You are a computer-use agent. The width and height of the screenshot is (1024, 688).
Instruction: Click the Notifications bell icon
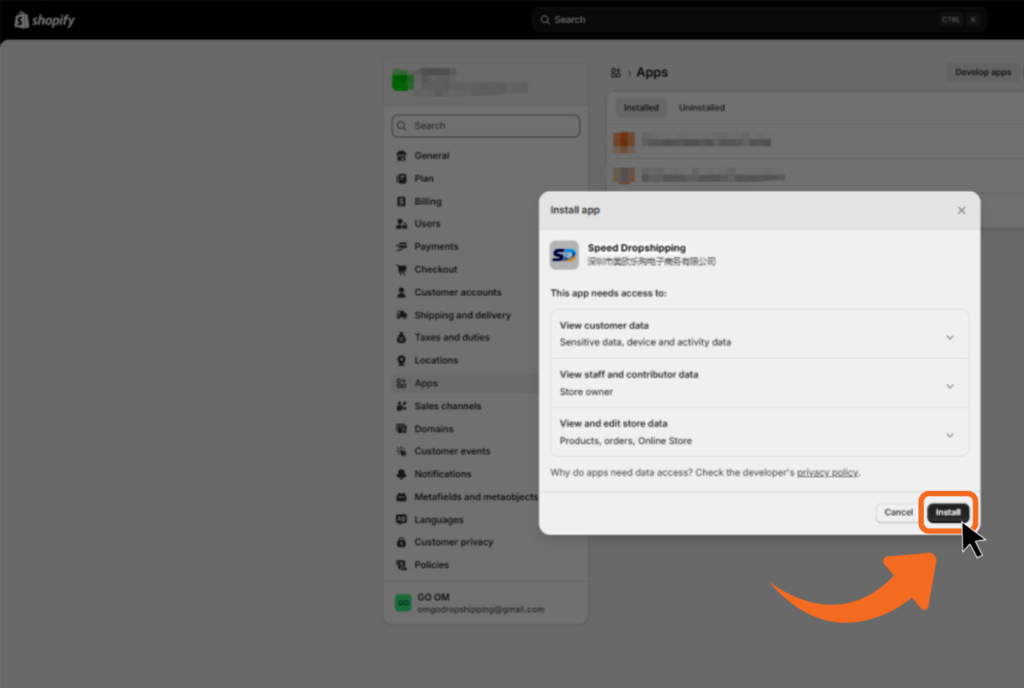point(402,474)
